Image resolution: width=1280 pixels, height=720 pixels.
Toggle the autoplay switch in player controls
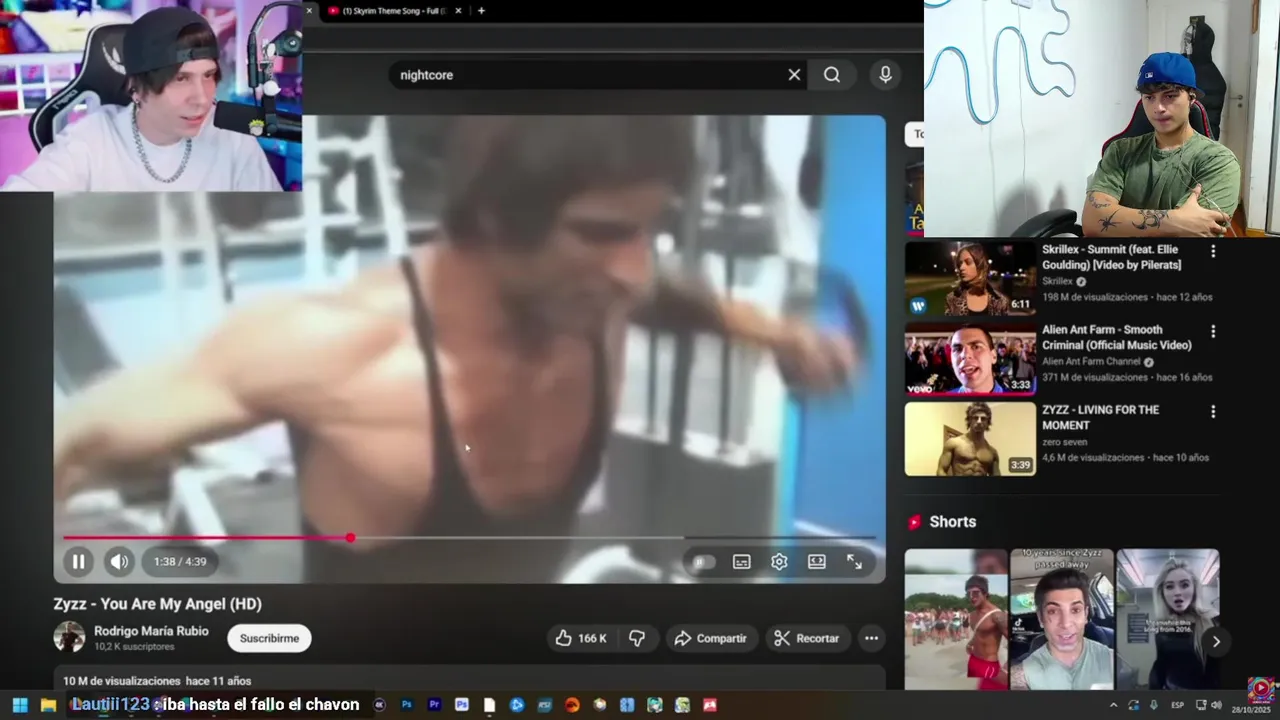click(x=703, y=562)
